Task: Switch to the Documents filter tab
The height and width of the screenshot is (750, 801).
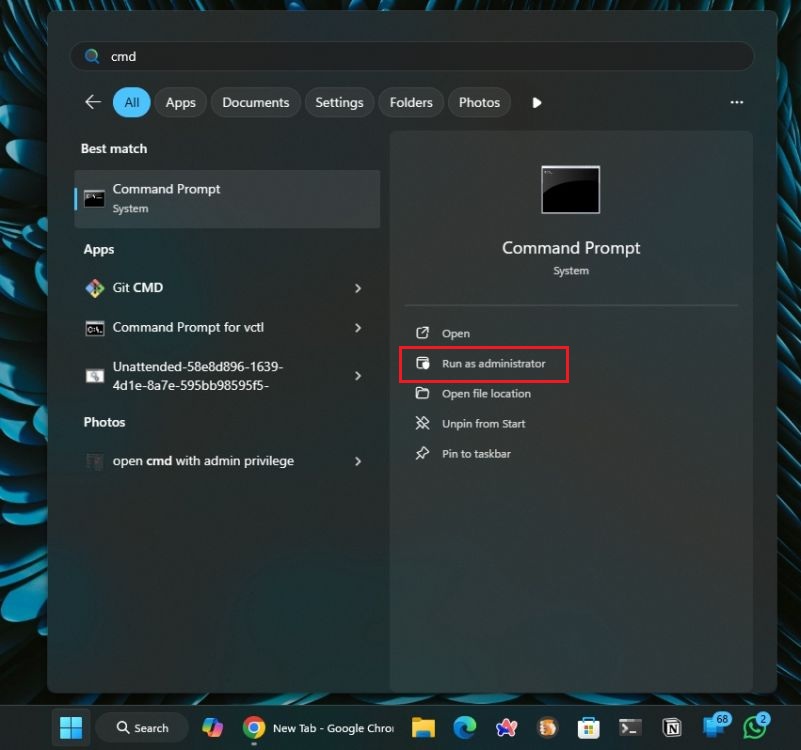Action: (x=255, y=102)
